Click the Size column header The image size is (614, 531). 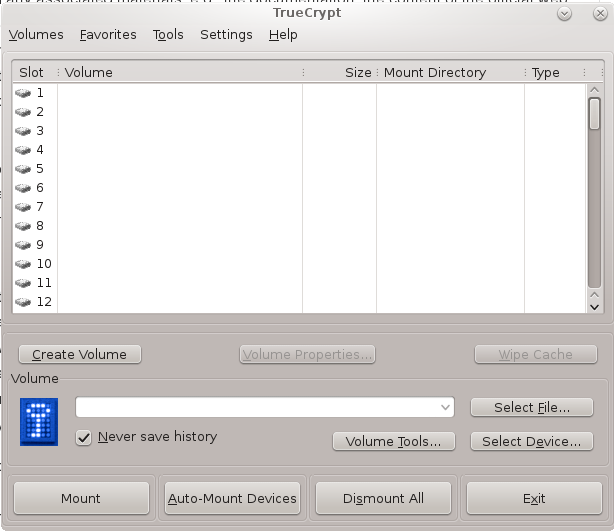340,72
